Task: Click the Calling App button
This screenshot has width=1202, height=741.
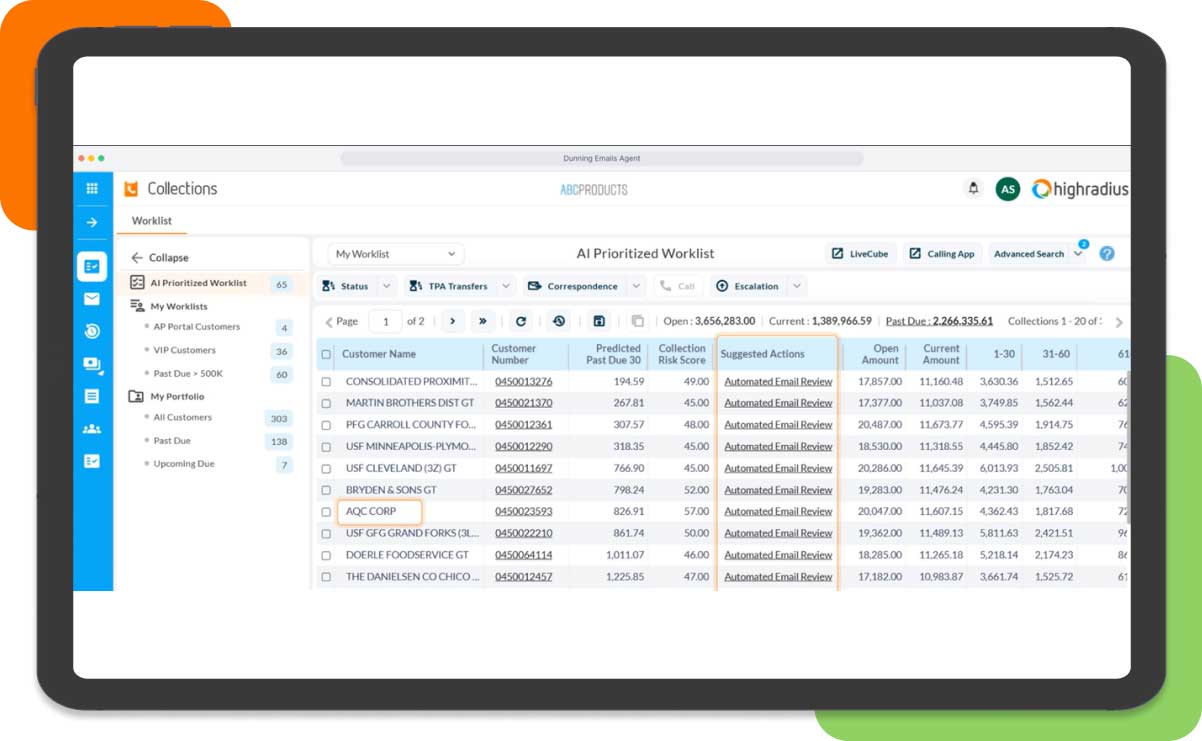Action: tap(942, 254)
